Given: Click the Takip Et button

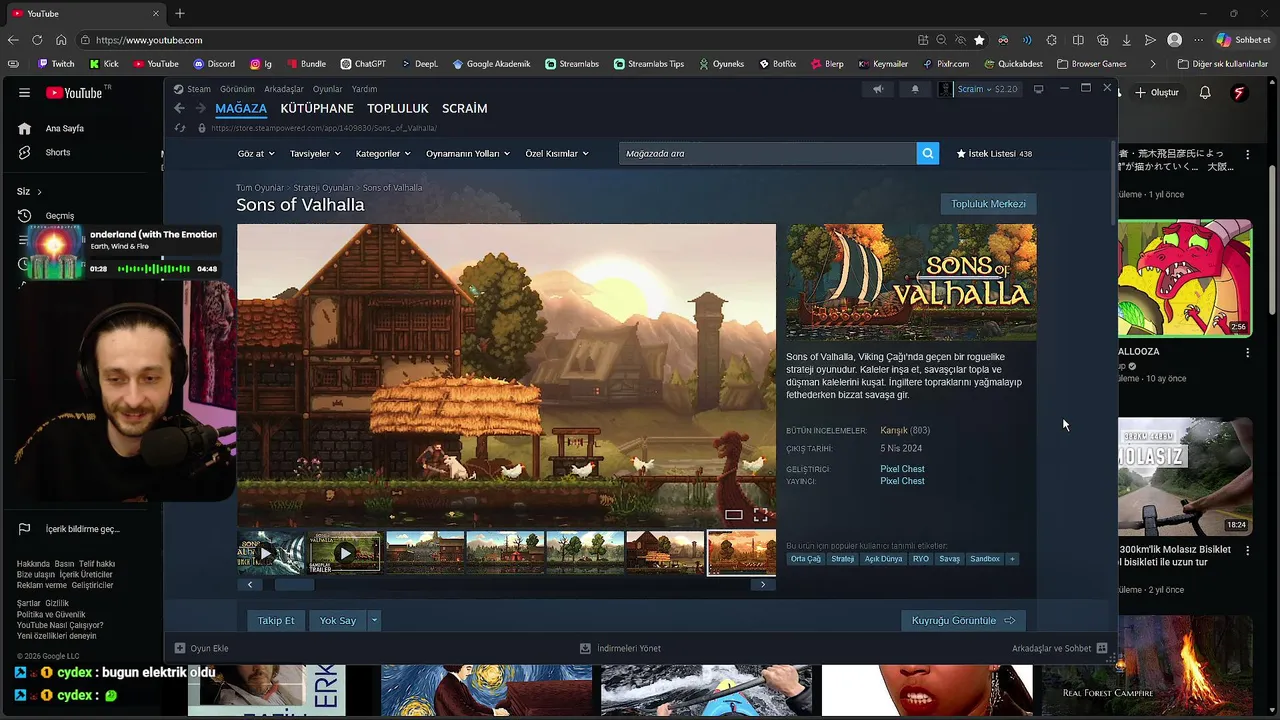Looking at the screenshot, I should (276, 620).
